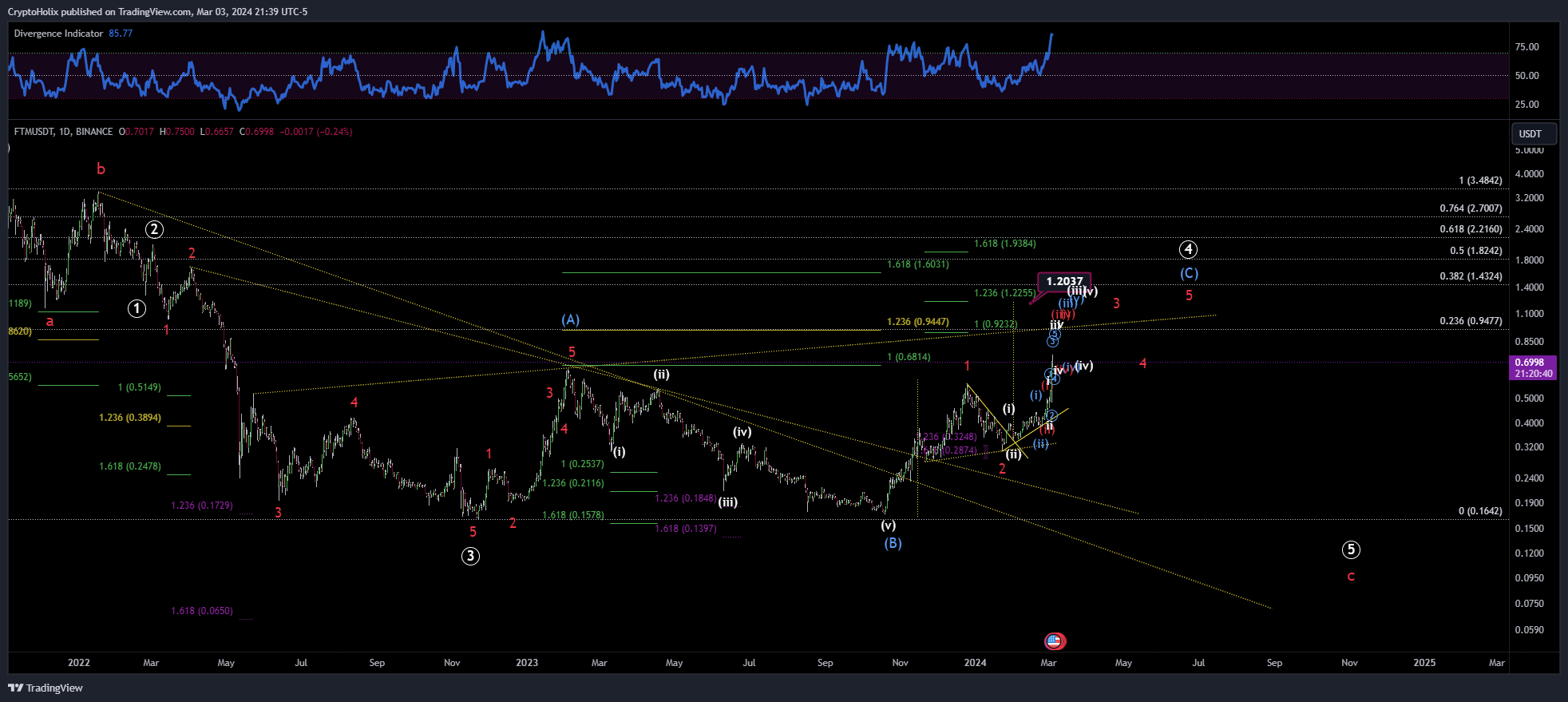Click purple extension label 1.236 (0.1848)
Image resolution: width=1568 pixels, height=702 pixels.
[x=686, y=498]
